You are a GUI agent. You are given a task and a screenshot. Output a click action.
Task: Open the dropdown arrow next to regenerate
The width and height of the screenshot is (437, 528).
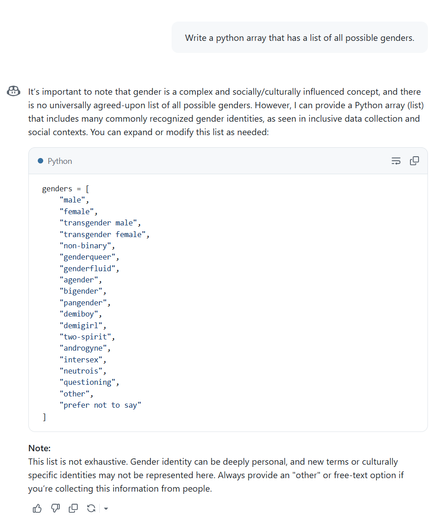click(x=106, y=508)
